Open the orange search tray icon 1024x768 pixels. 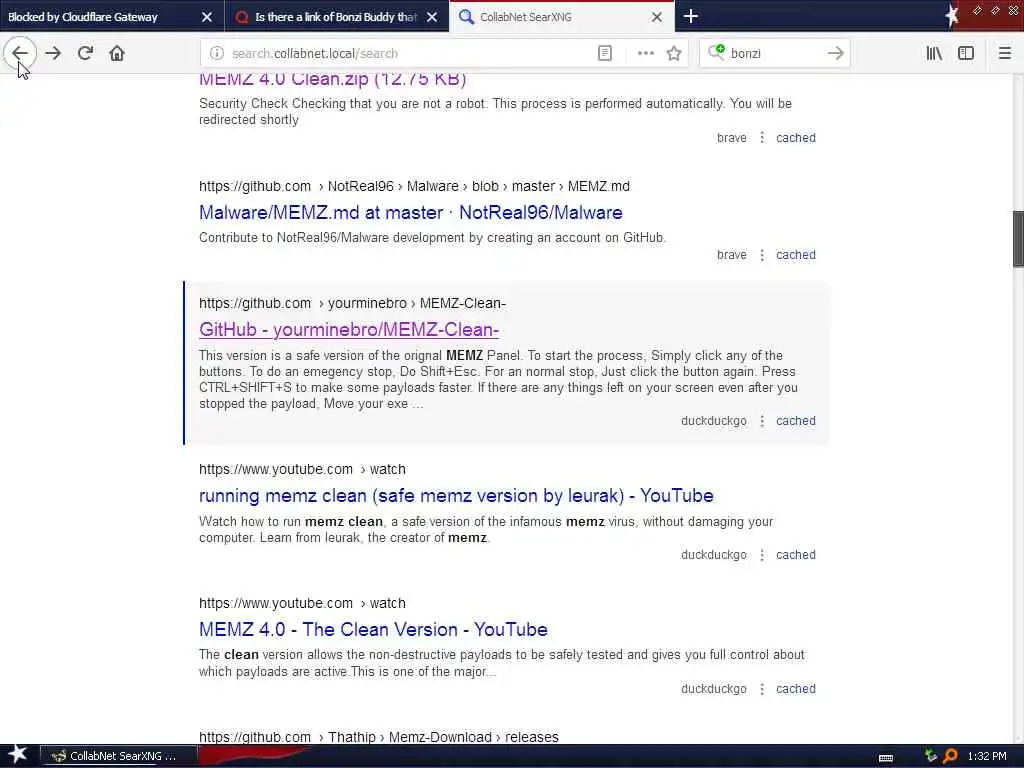coord(950,756)
